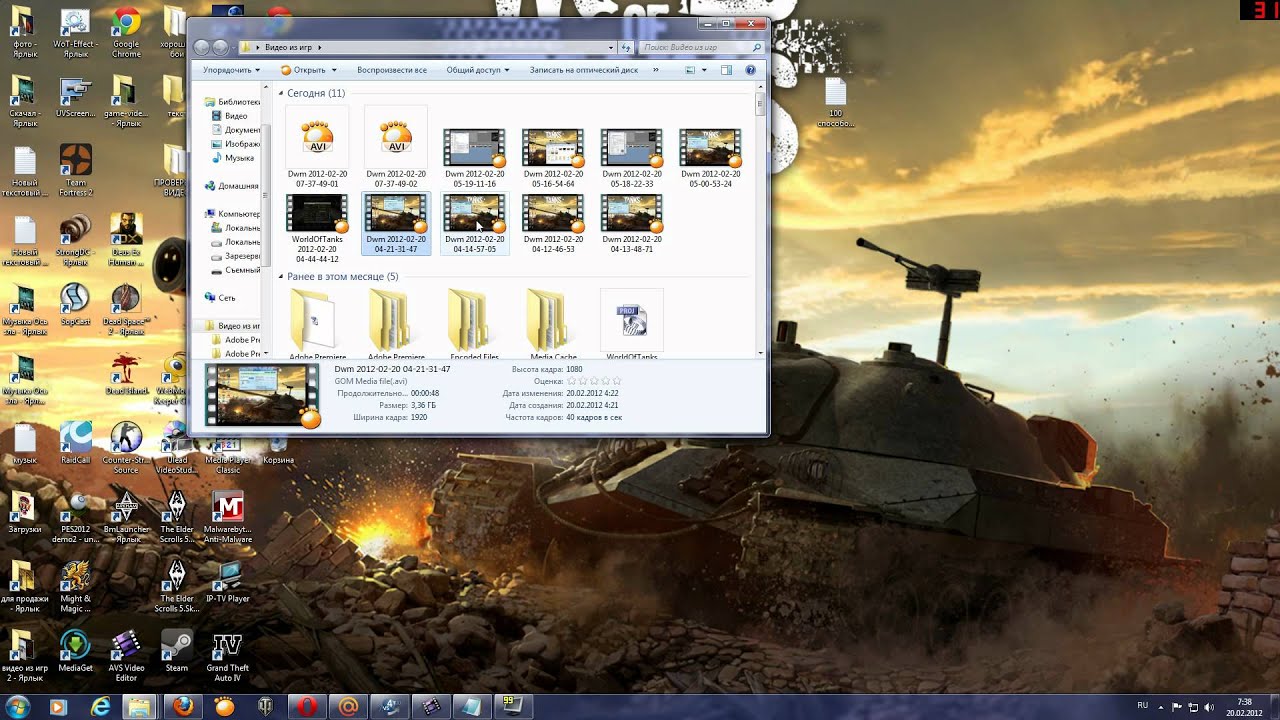Image resolution: width=1280 pixels, height=720 pixels.
Task: Open the recent pages dropdown by navigation arrows
Action: click(234, 47)
